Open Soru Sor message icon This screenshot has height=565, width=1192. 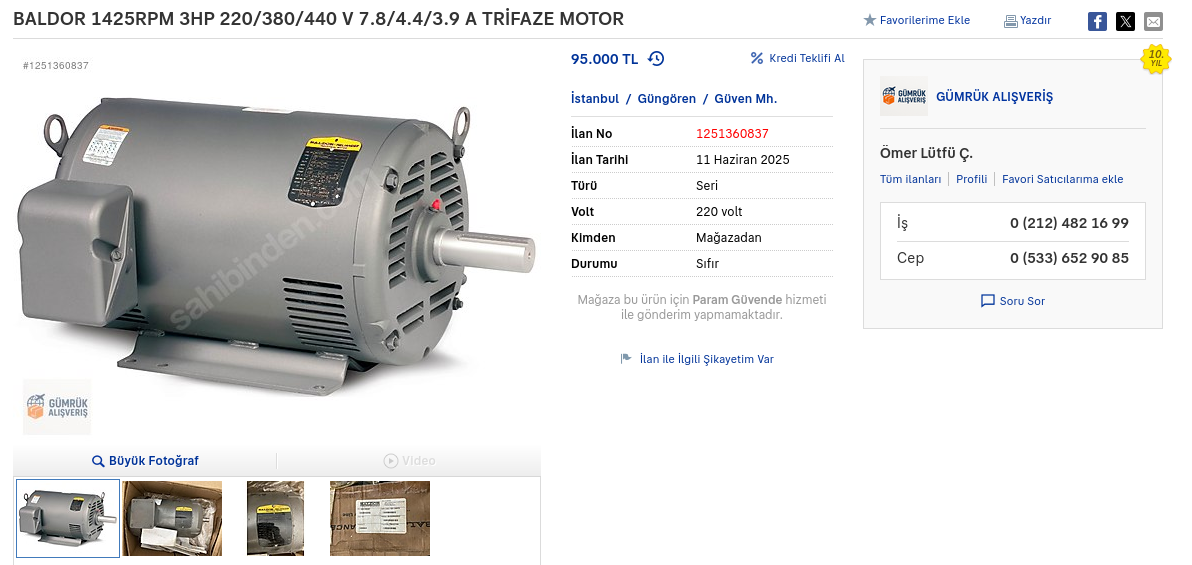click(x=988, y=301)
